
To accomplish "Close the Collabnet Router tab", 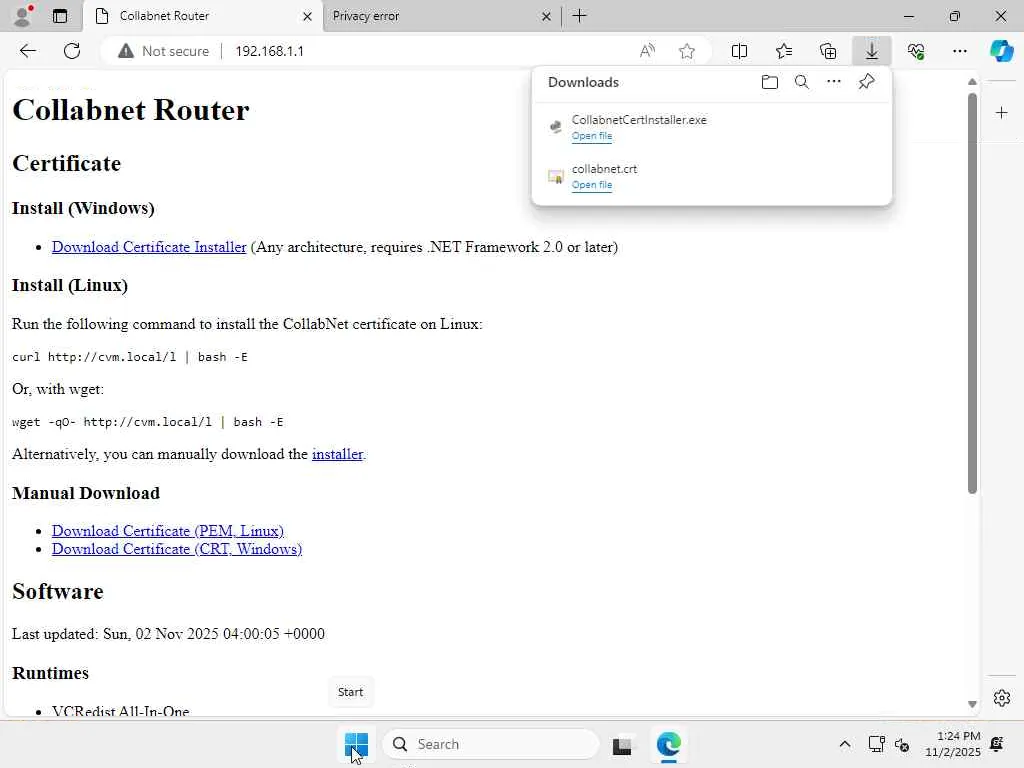I will (307, 16).
